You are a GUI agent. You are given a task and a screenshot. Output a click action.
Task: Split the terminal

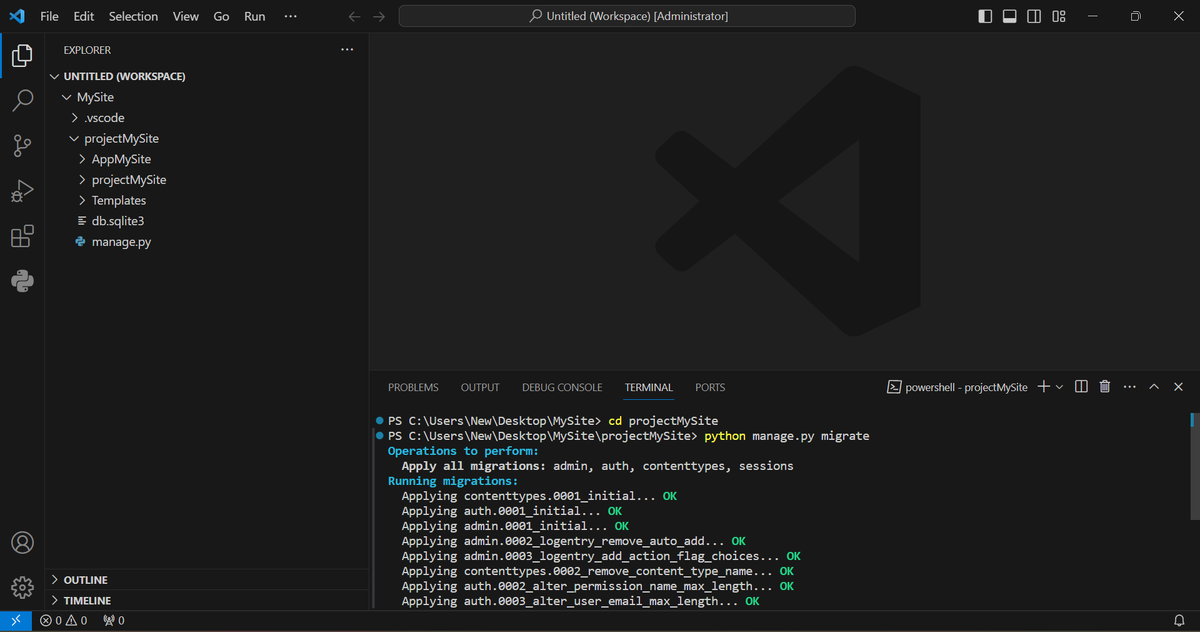[1081, 387]
